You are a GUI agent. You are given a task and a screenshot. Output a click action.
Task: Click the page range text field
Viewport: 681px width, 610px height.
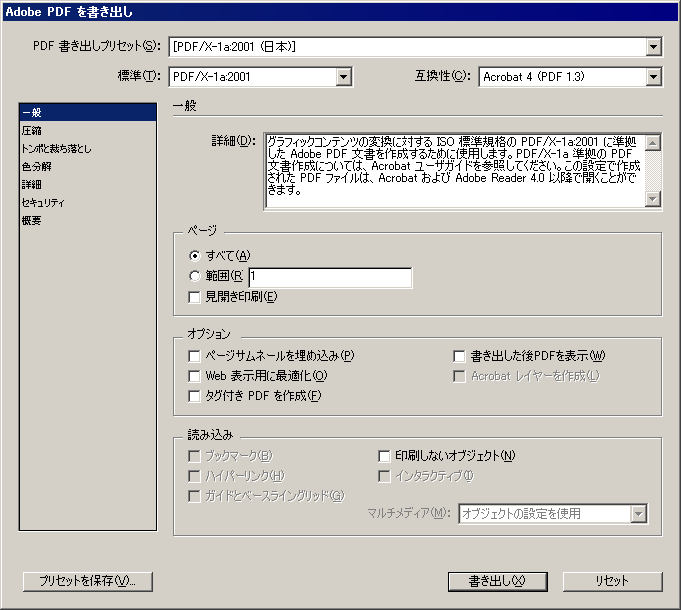[x=330, y=277]
